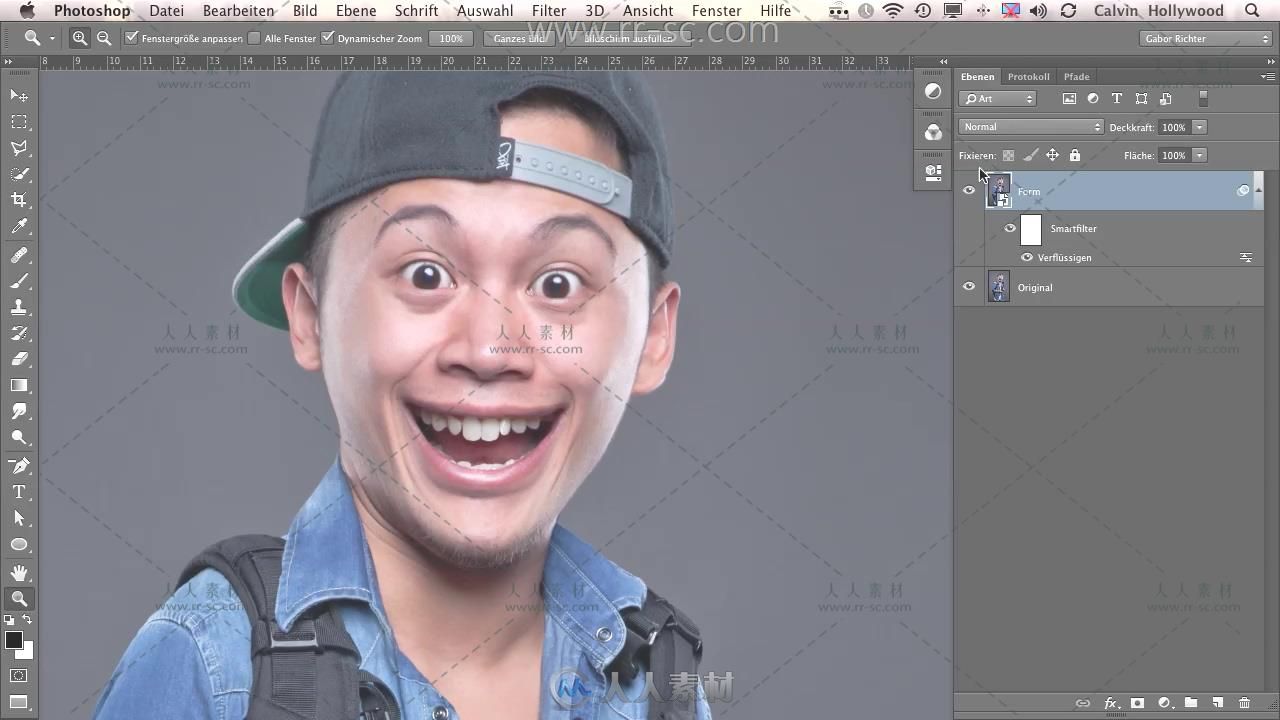Select the Quick Selection tool
Image resolution: width=1280 pixels, height=720 pixels.
click(x=19, y=174)
